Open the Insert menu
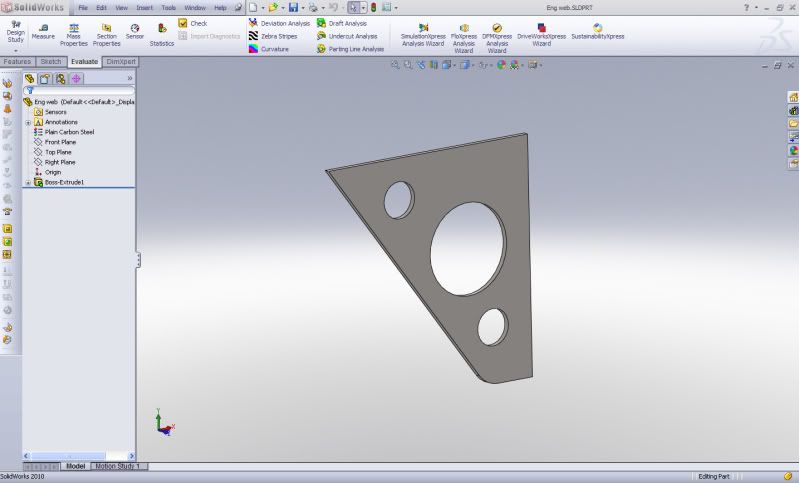This screenshot has width=799, height=483. 145,7
